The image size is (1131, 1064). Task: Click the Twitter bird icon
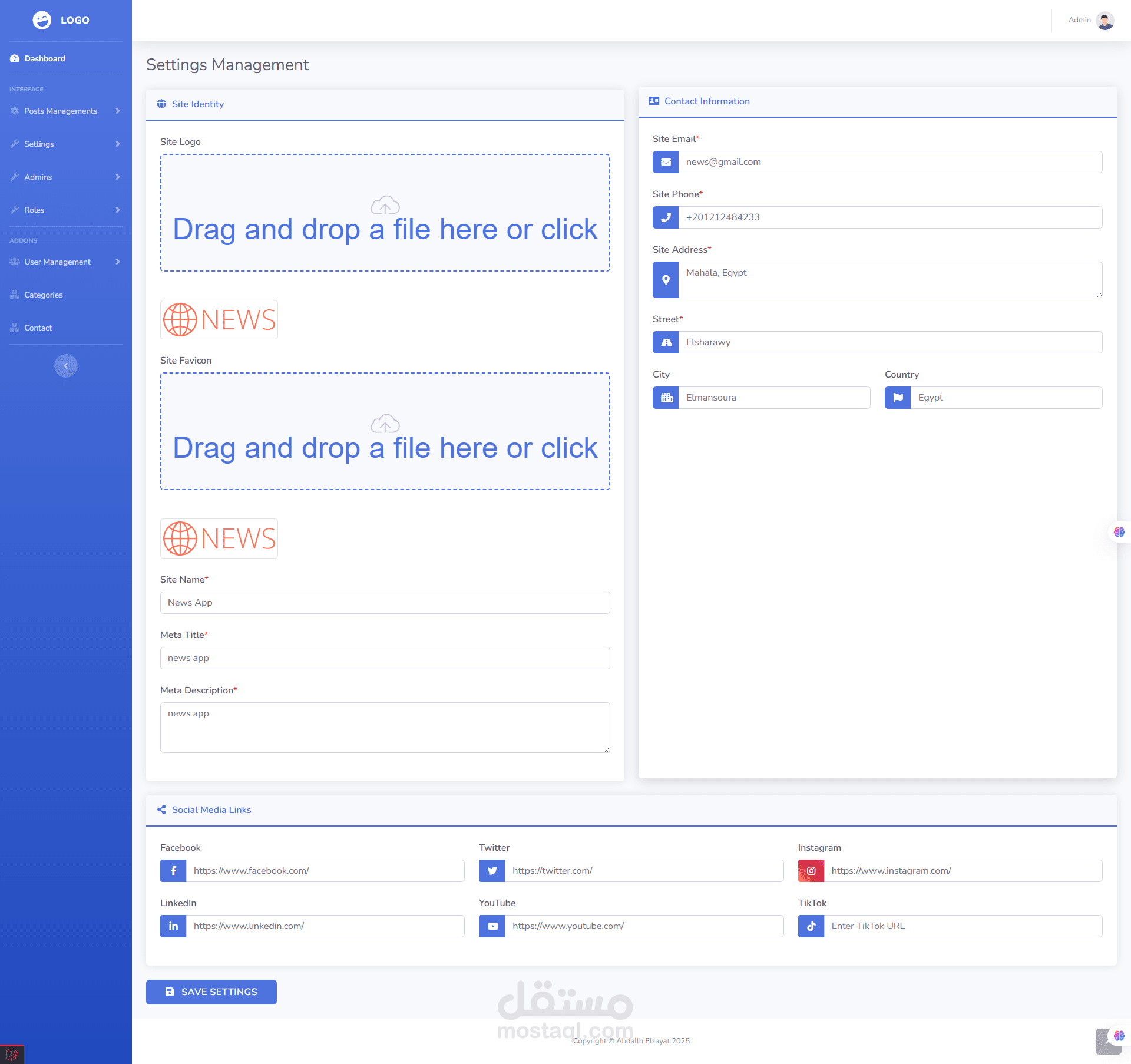[x=492, y=871]
